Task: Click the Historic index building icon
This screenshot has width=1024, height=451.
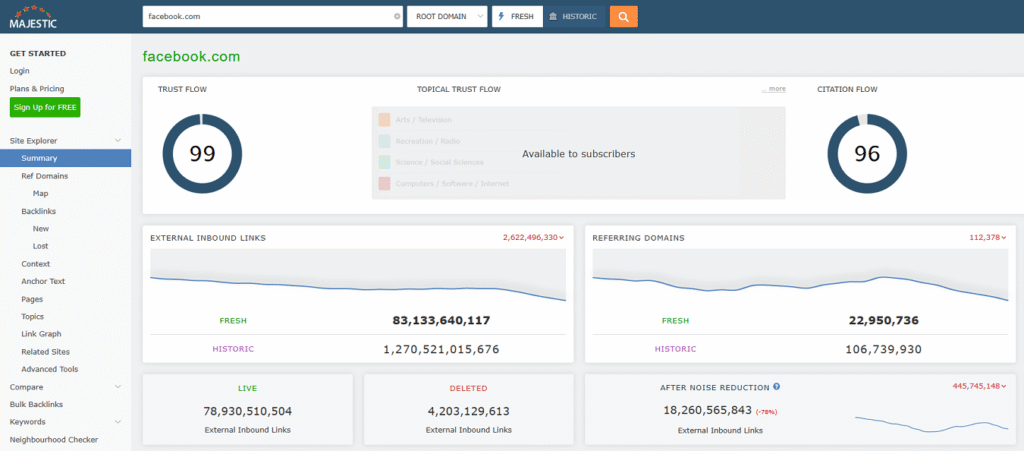Action: [553, 16]
